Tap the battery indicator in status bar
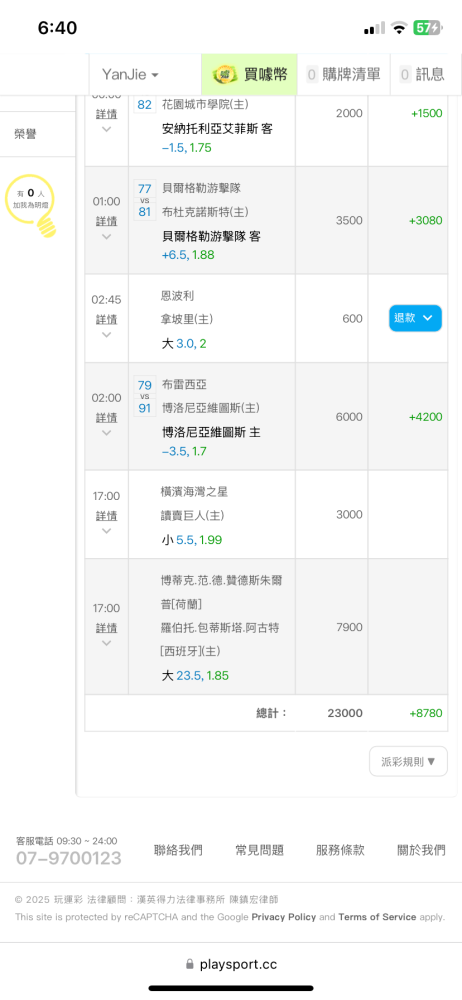 [x=427, y=28]
